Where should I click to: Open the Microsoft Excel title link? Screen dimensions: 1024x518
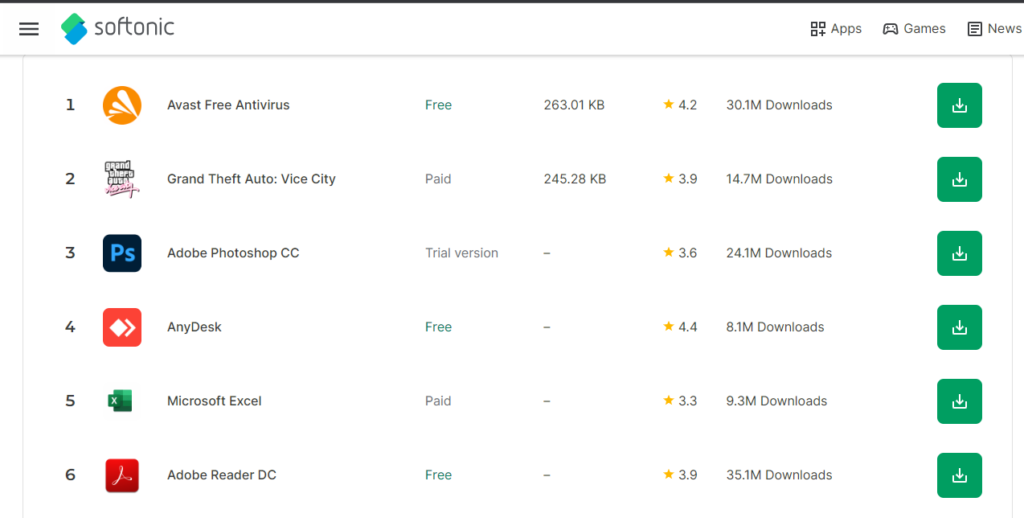click(214, 401)
